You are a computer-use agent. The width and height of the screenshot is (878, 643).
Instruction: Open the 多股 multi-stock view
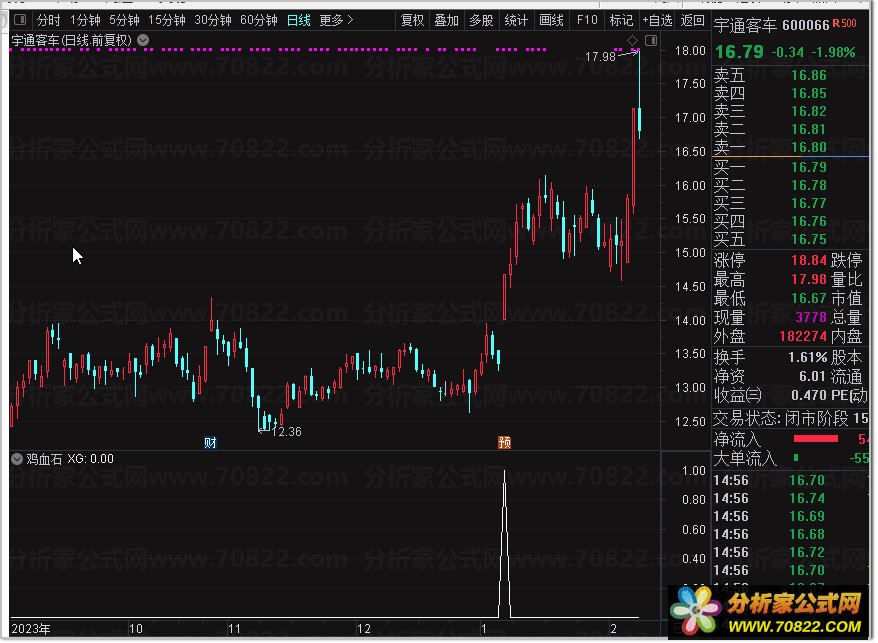482,21
